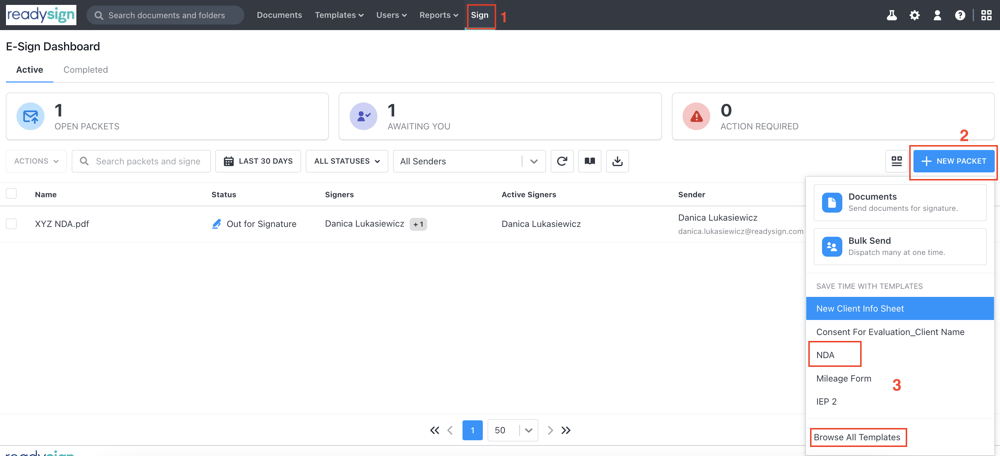
Task: Choose Bulk Send option
Action: click(900, 246)
